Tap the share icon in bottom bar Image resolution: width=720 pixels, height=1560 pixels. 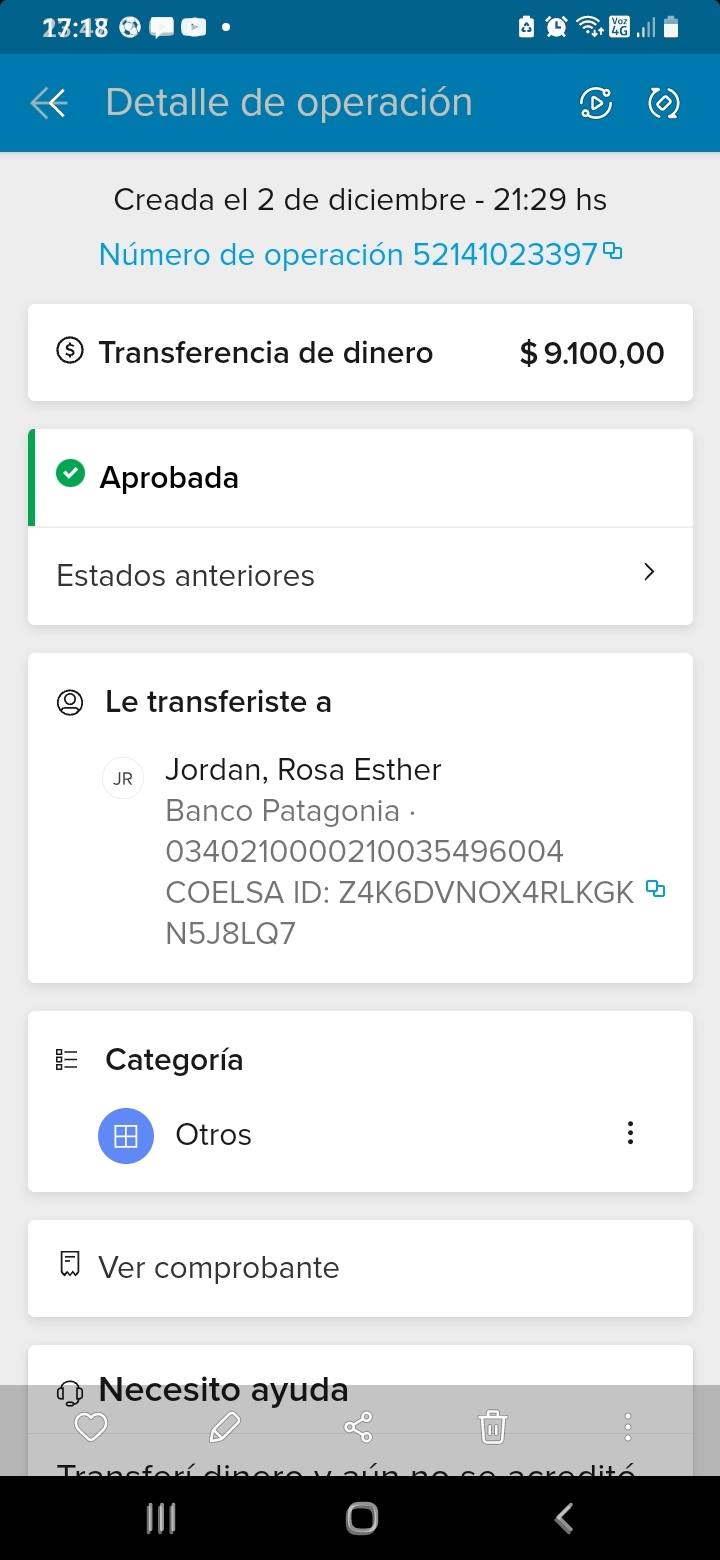[358, 1427]
